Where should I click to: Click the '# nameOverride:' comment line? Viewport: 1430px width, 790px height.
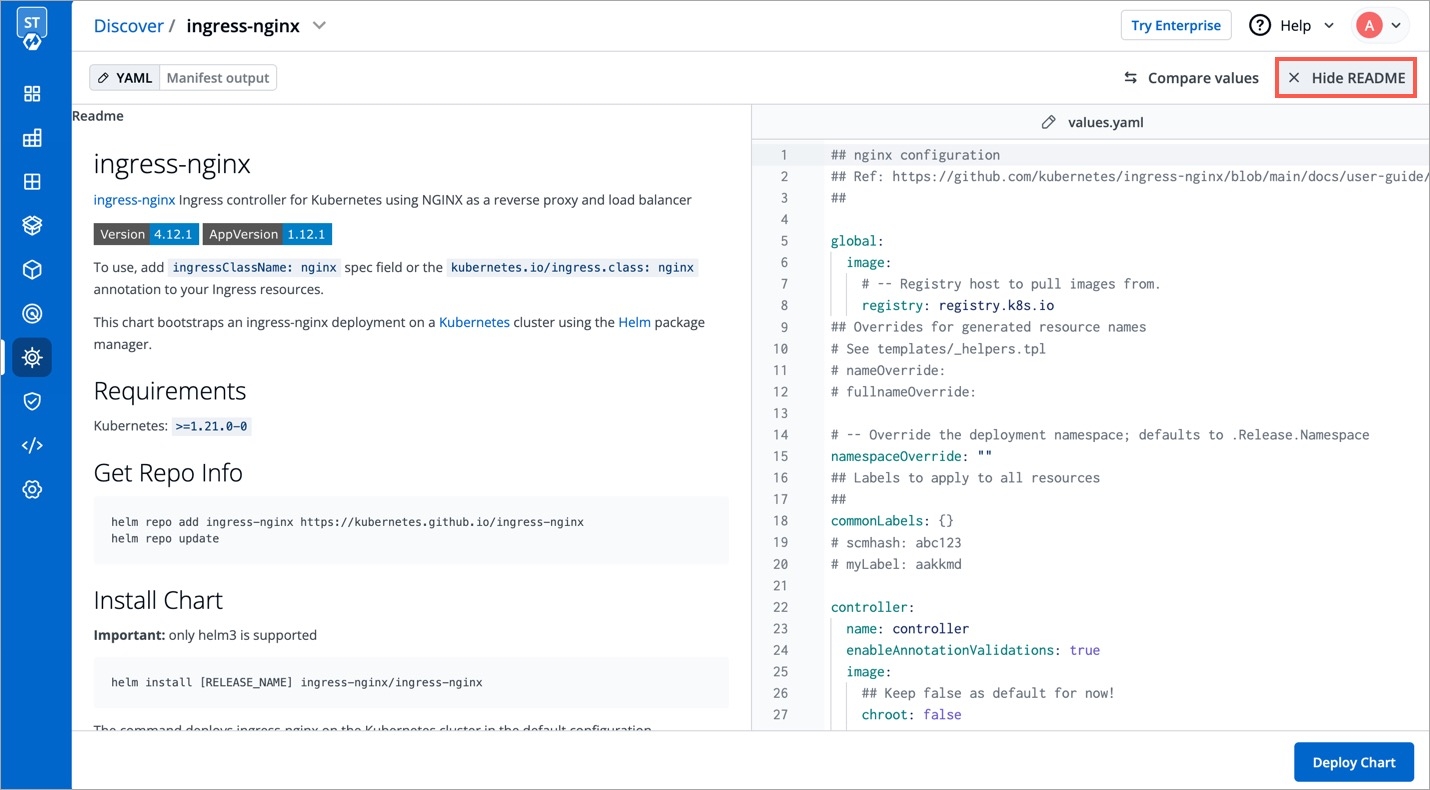point(888,370)
